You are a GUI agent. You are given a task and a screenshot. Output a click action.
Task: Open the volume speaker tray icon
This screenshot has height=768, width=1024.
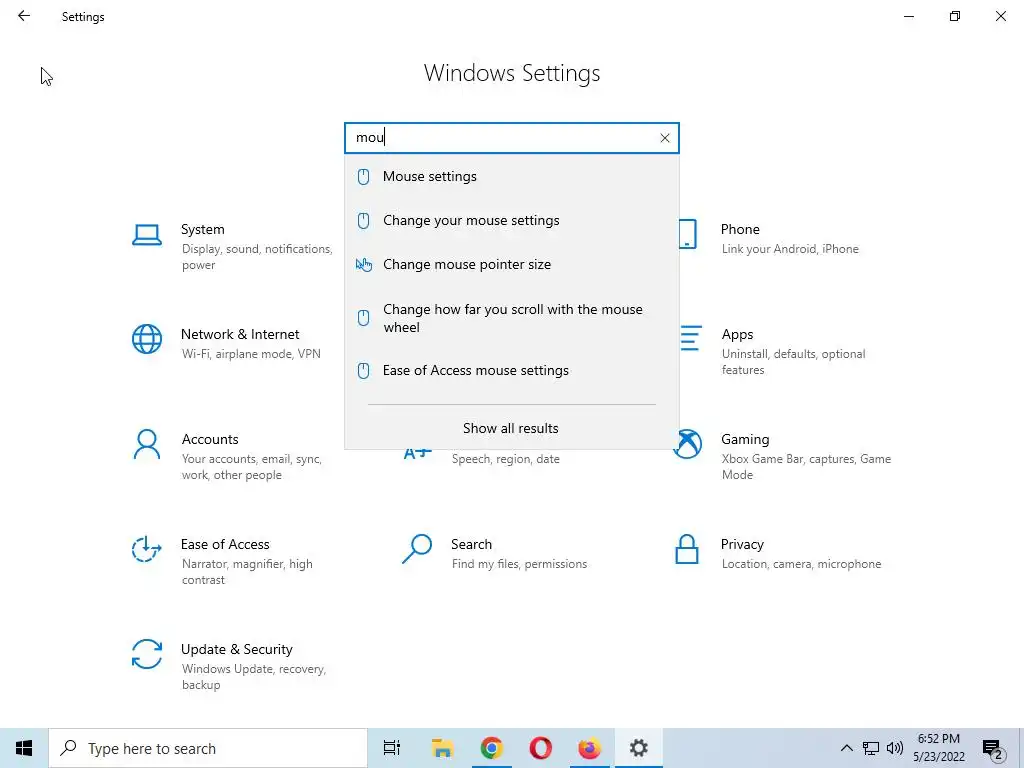click(895, 748)
